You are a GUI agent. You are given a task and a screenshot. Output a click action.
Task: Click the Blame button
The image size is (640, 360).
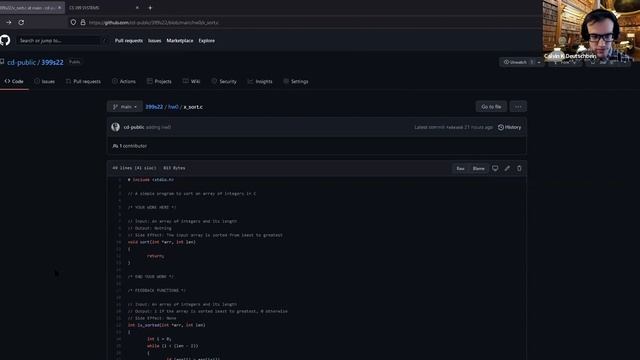(478, 169)
